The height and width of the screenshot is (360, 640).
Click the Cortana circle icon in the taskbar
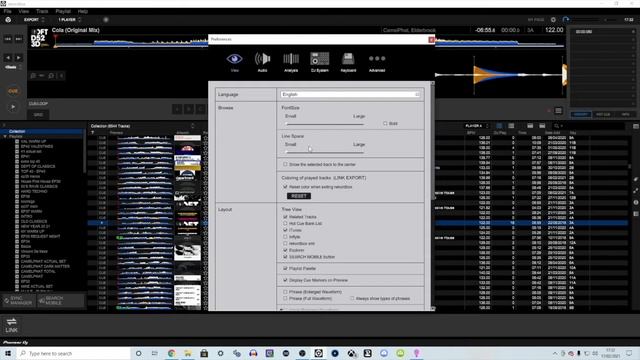pyautogui.click(x=139, y=353)
